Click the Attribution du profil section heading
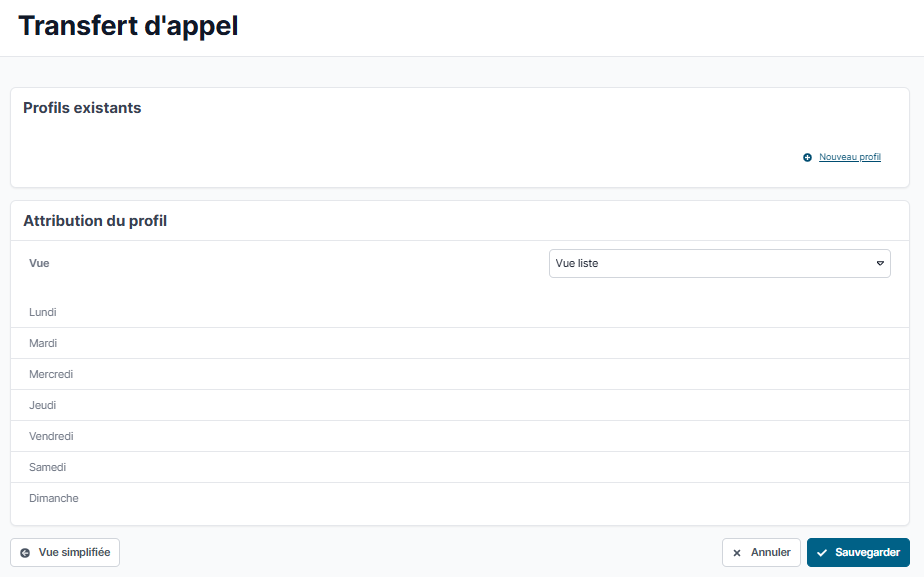Screen dimensions: 924x577 [95, 221]
